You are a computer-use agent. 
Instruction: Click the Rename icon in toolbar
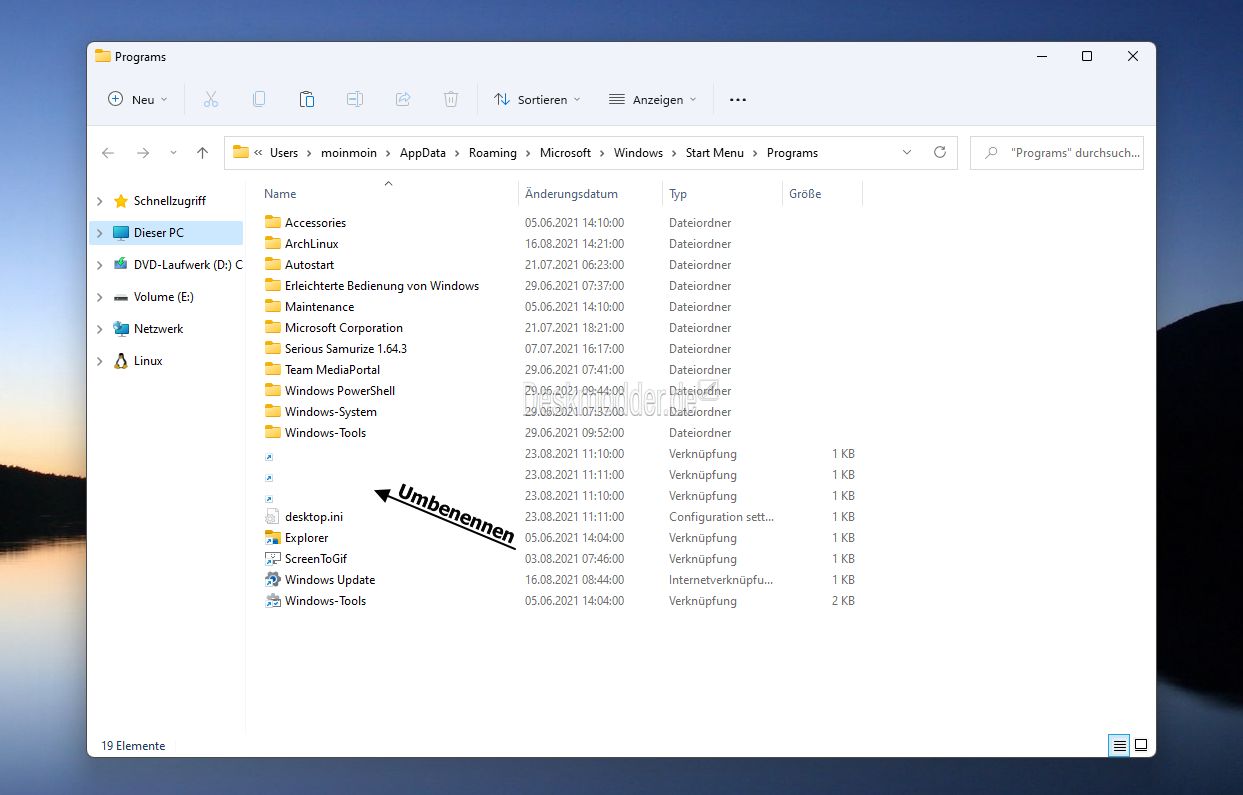coord(355,99)
